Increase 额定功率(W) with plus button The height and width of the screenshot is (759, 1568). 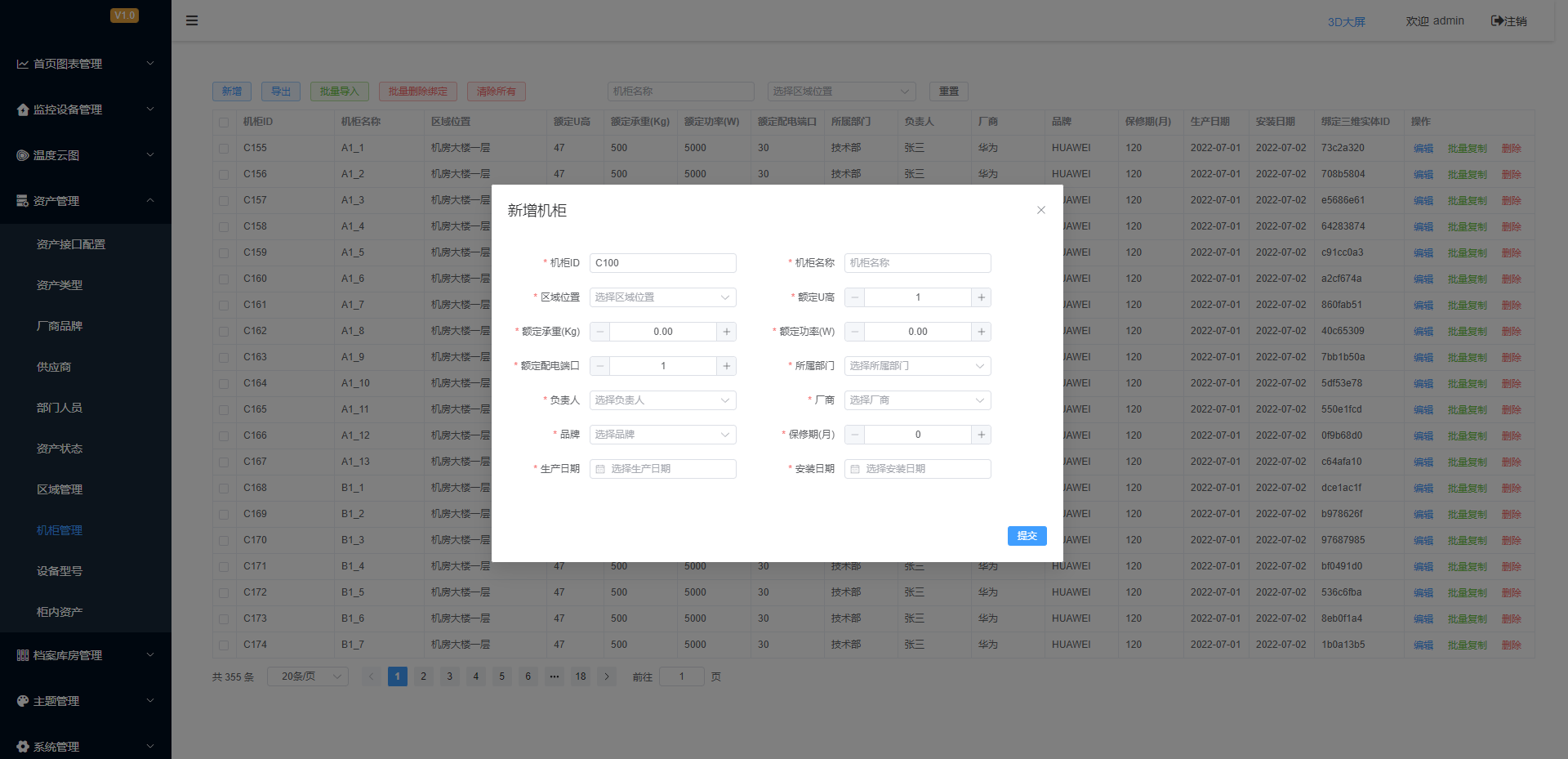982,332
